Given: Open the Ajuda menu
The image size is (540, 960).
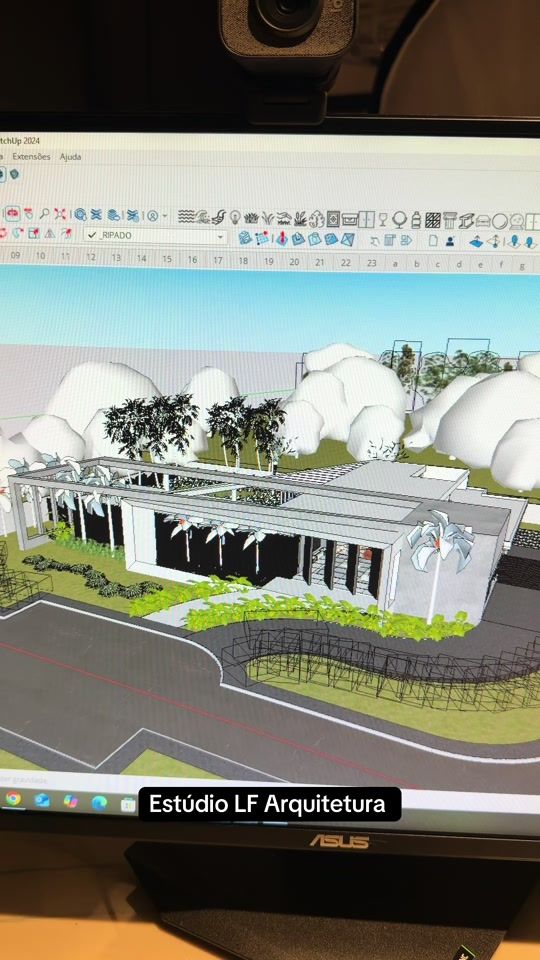Looking at the screenshot, I should pos(70,157).
